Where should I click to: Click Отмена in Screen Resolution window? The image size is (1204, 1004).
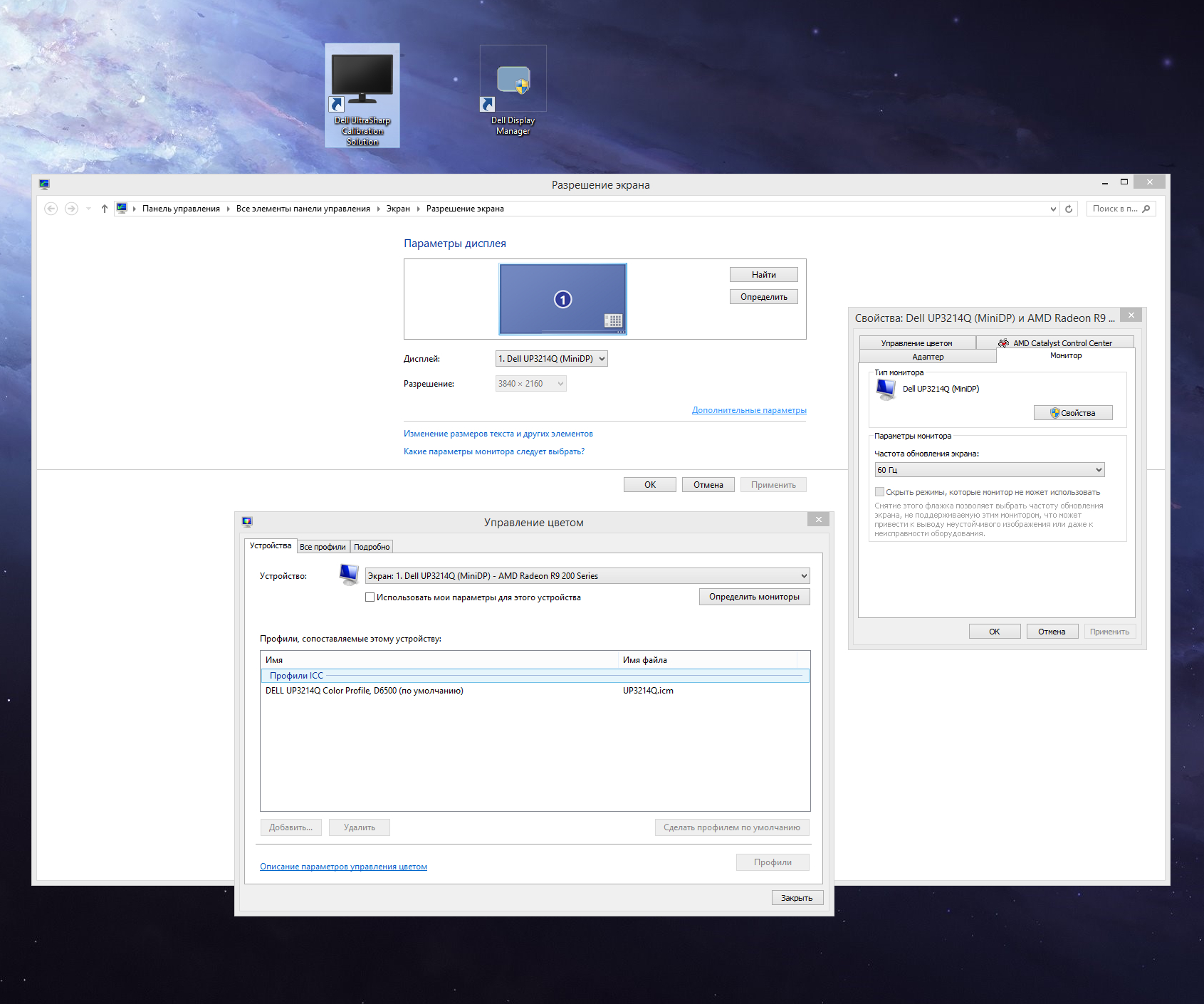click(x=708, y=485)
